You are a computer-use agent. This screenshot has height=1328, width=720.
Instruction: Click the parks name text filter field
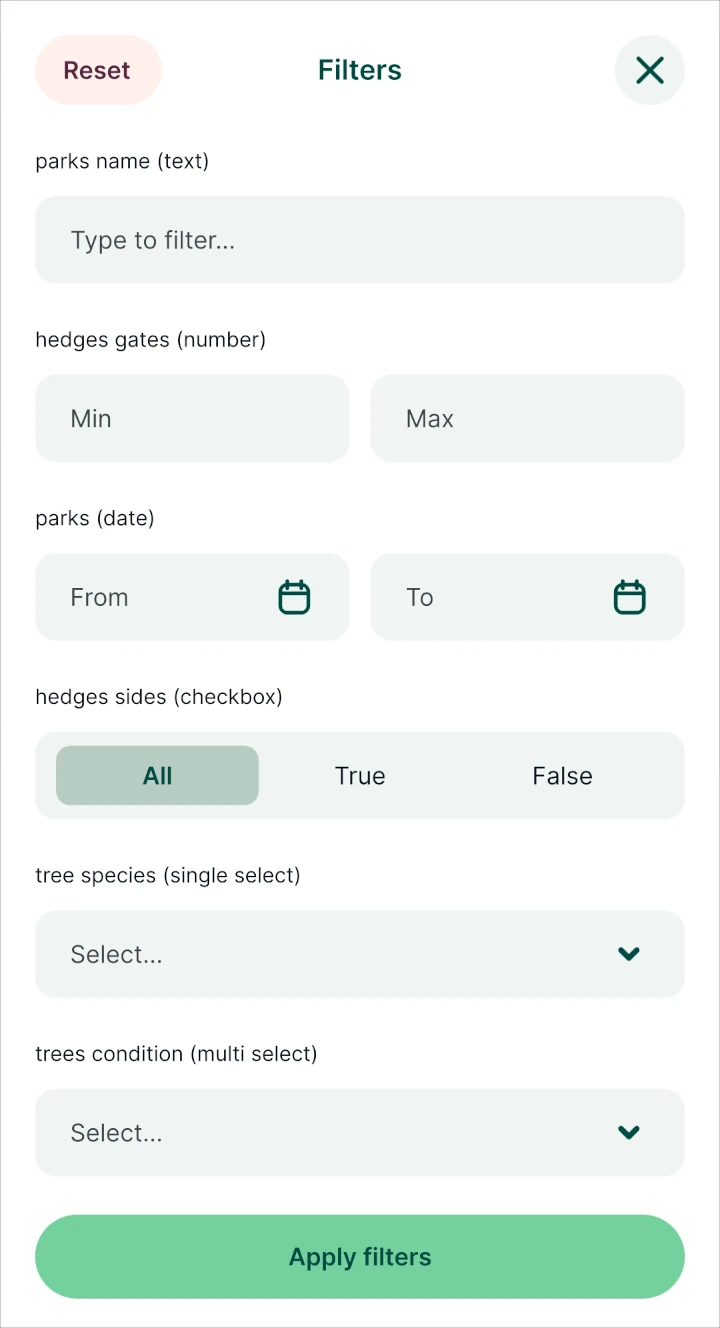(x=360, y=240)
